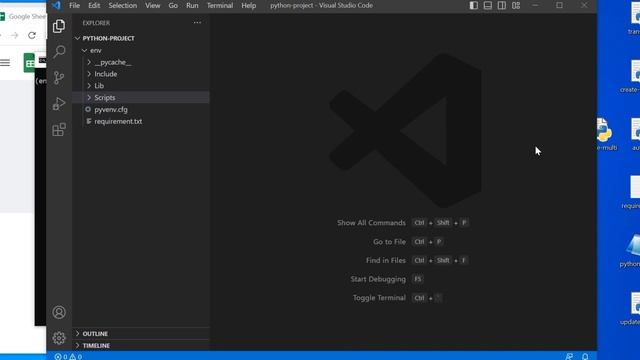Open the Go menu
Viewport: 640px width, 360px height.
click(x=173, y=5)
